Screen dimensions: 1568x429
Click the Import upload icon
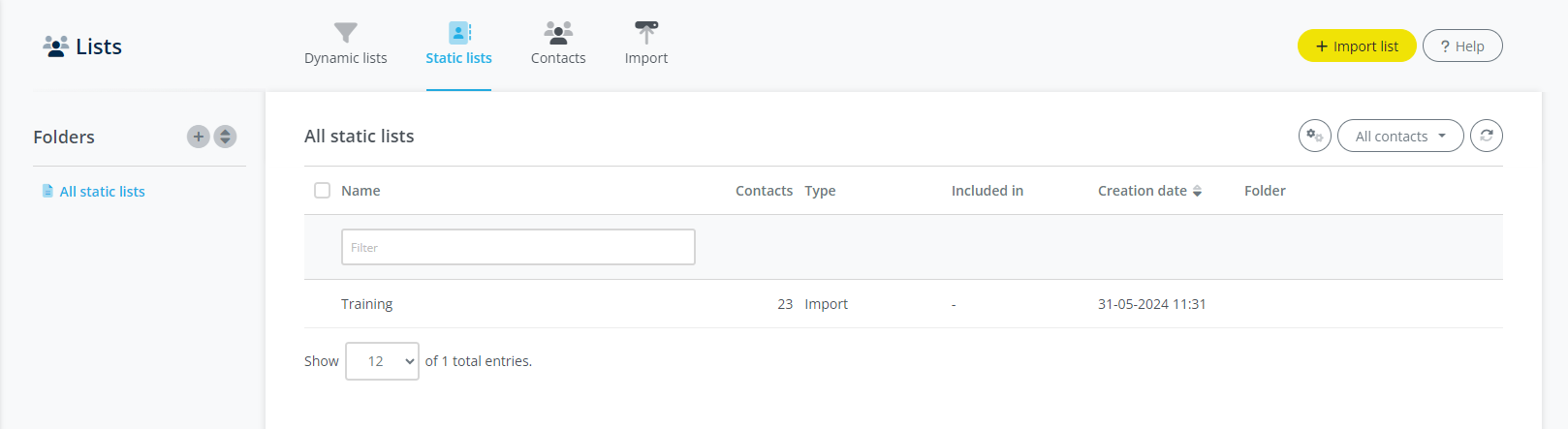[x=646, y=33]
